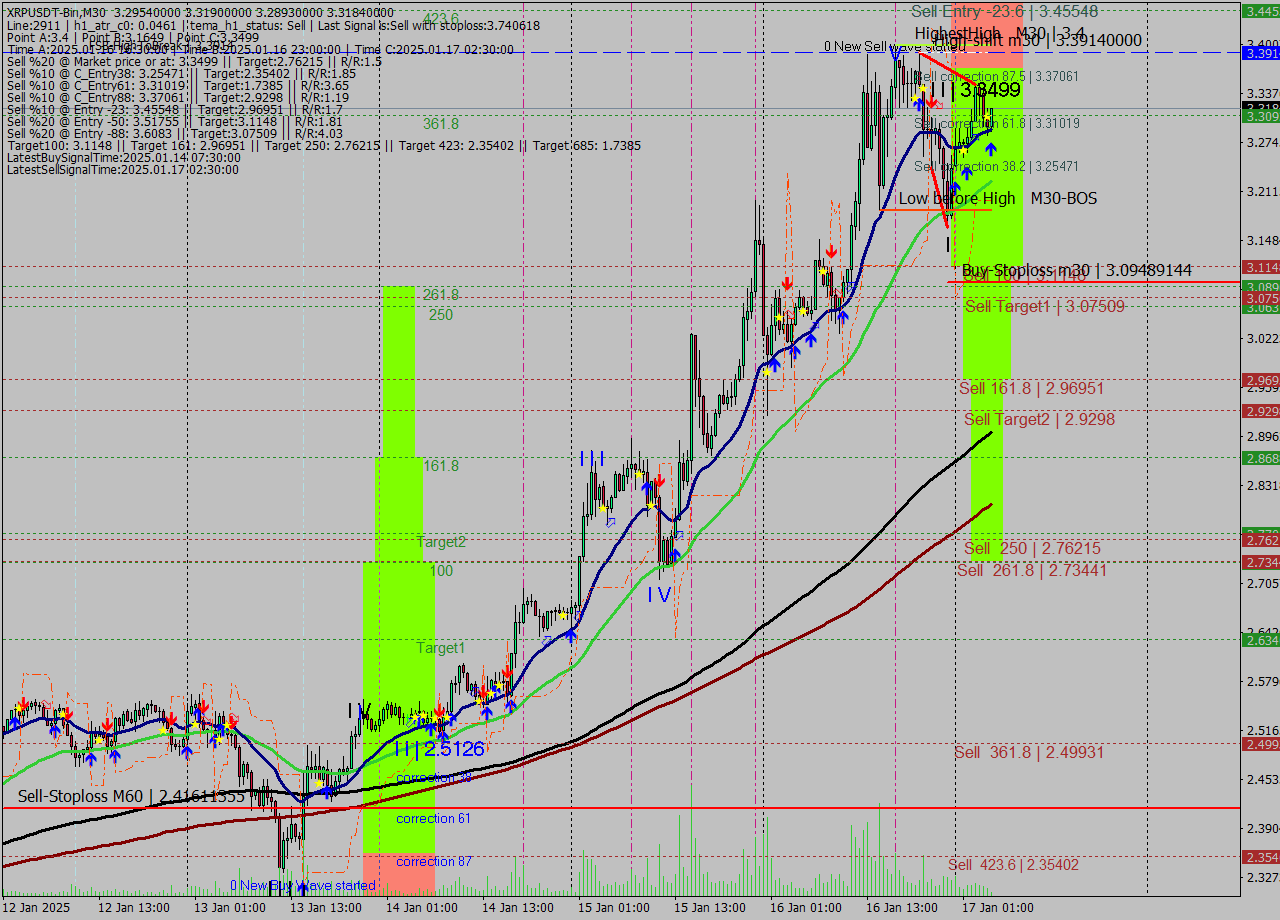
Task: Click the 'Sell Target2 | 2.9298' label
Action: point(1040,419)
